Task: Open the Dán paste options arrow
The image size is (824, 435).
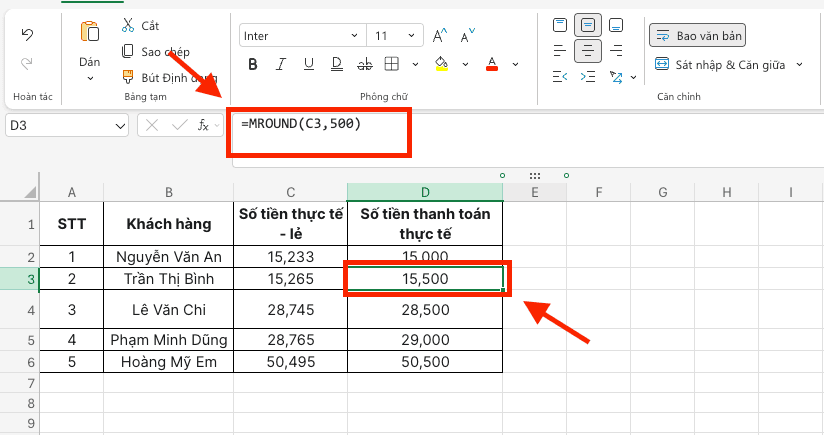Action: pos(90,78)
